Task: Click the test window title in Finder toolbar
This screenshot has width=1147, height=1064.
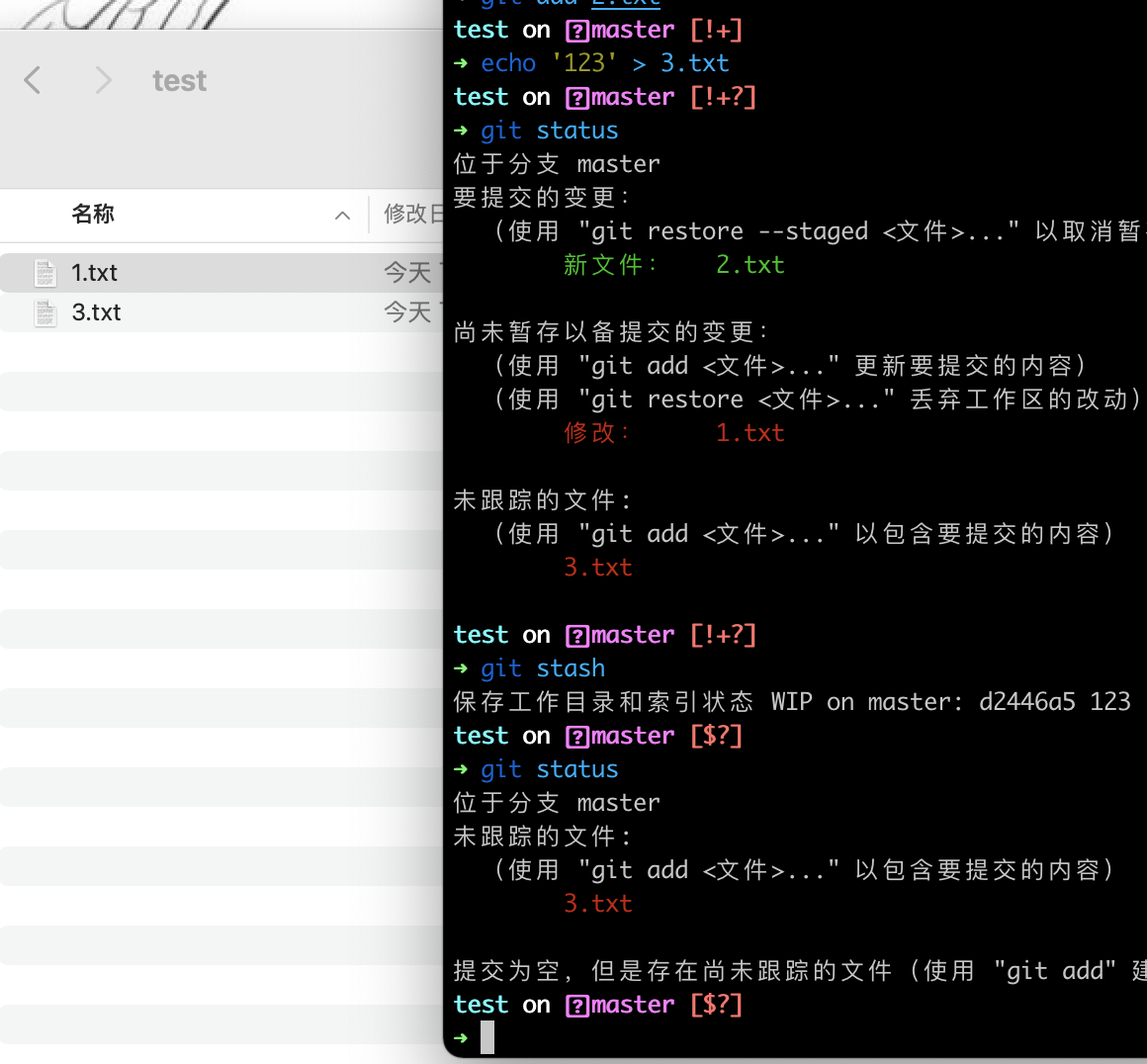Action: (x=179, y=80)
